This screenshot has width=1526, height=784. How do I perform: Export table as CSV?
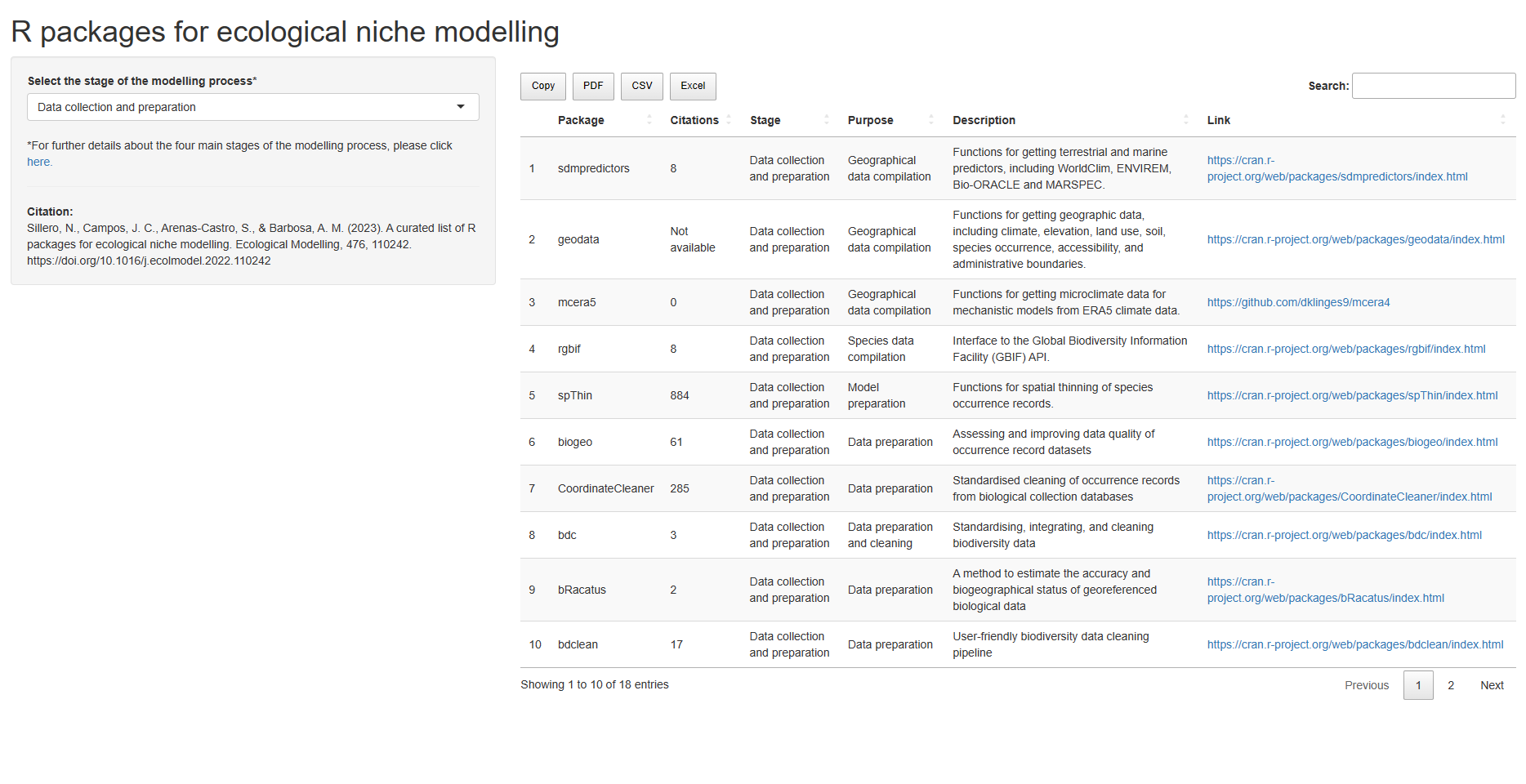[642, 86]
